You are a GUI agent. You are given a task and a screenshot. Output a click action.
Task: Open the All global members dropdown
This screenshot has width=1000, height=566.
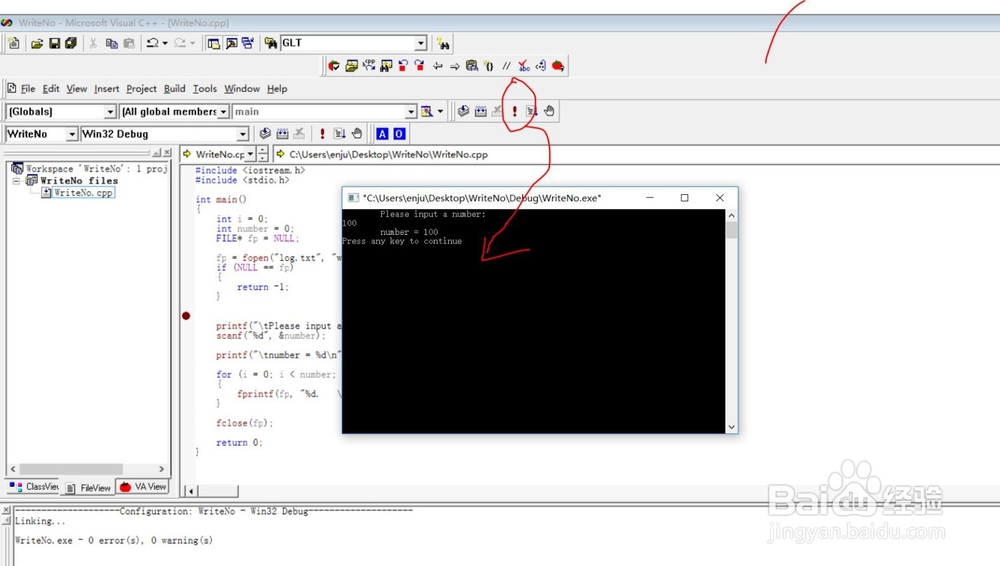223,112
